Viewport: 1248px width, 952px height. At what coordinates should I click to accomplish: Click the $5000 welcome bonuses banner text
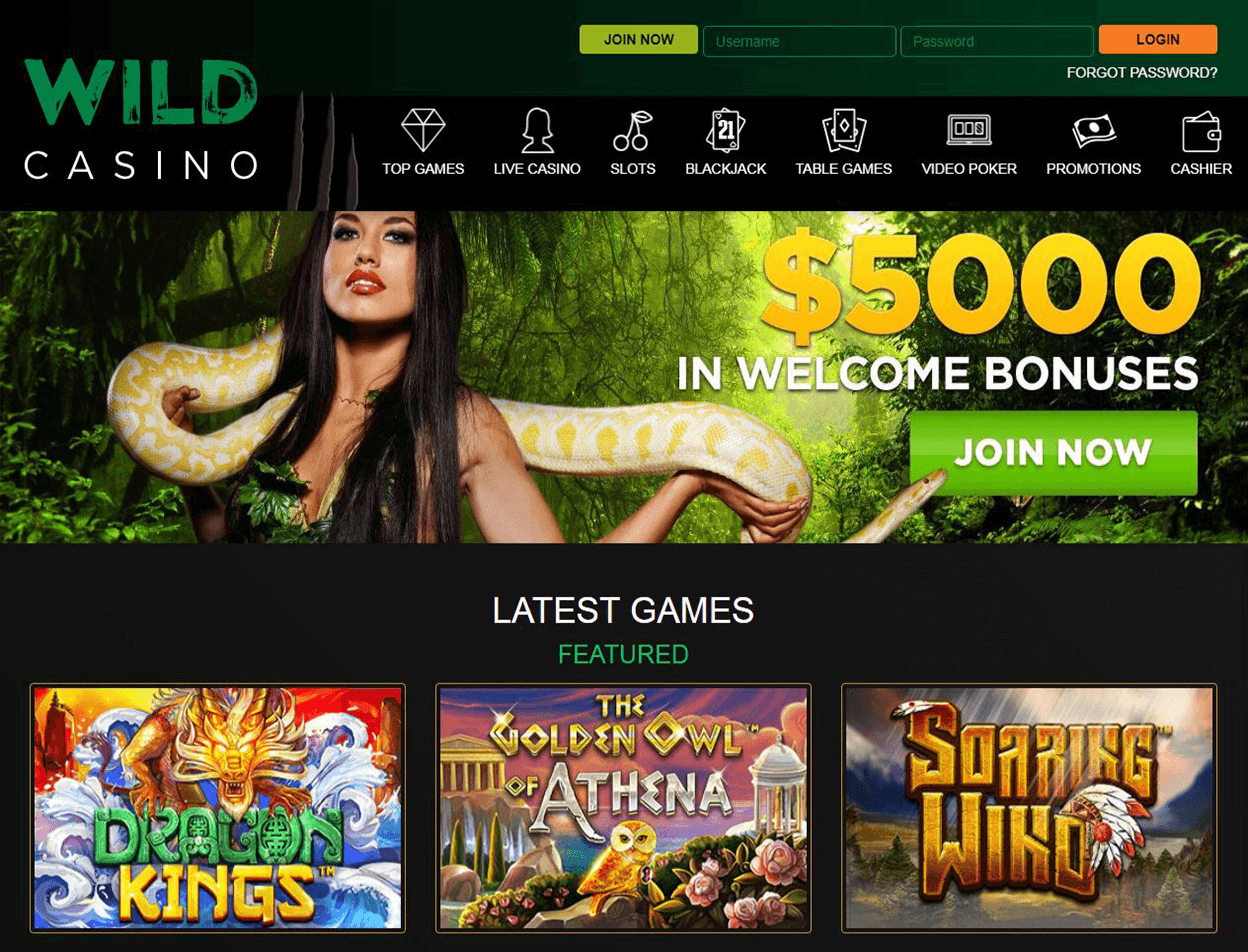(x=938, y=315)
